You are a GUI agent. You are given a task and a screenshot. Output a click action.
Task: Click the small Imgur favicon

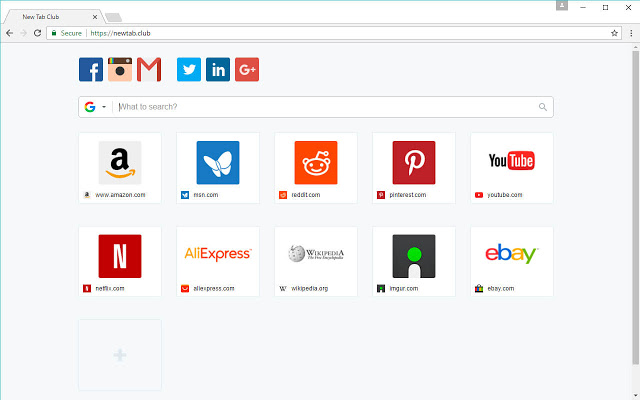coord(381,289)
